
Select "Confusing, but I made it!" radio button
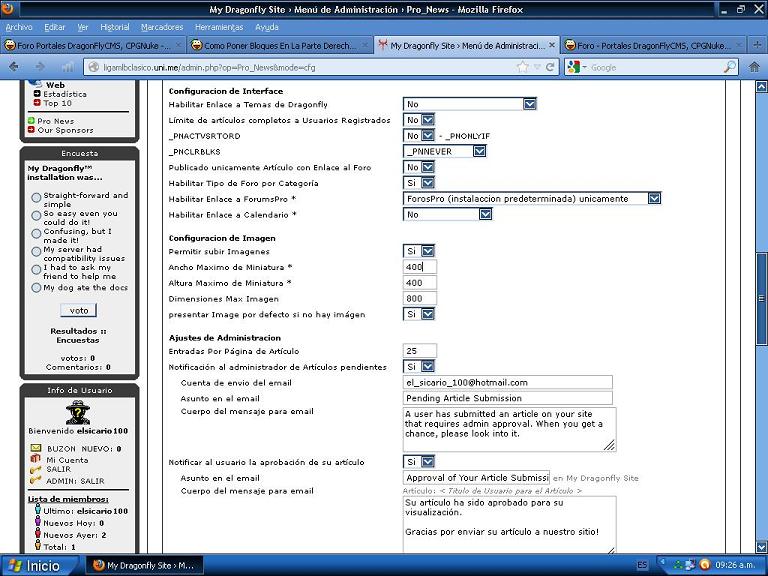[36, 234]
